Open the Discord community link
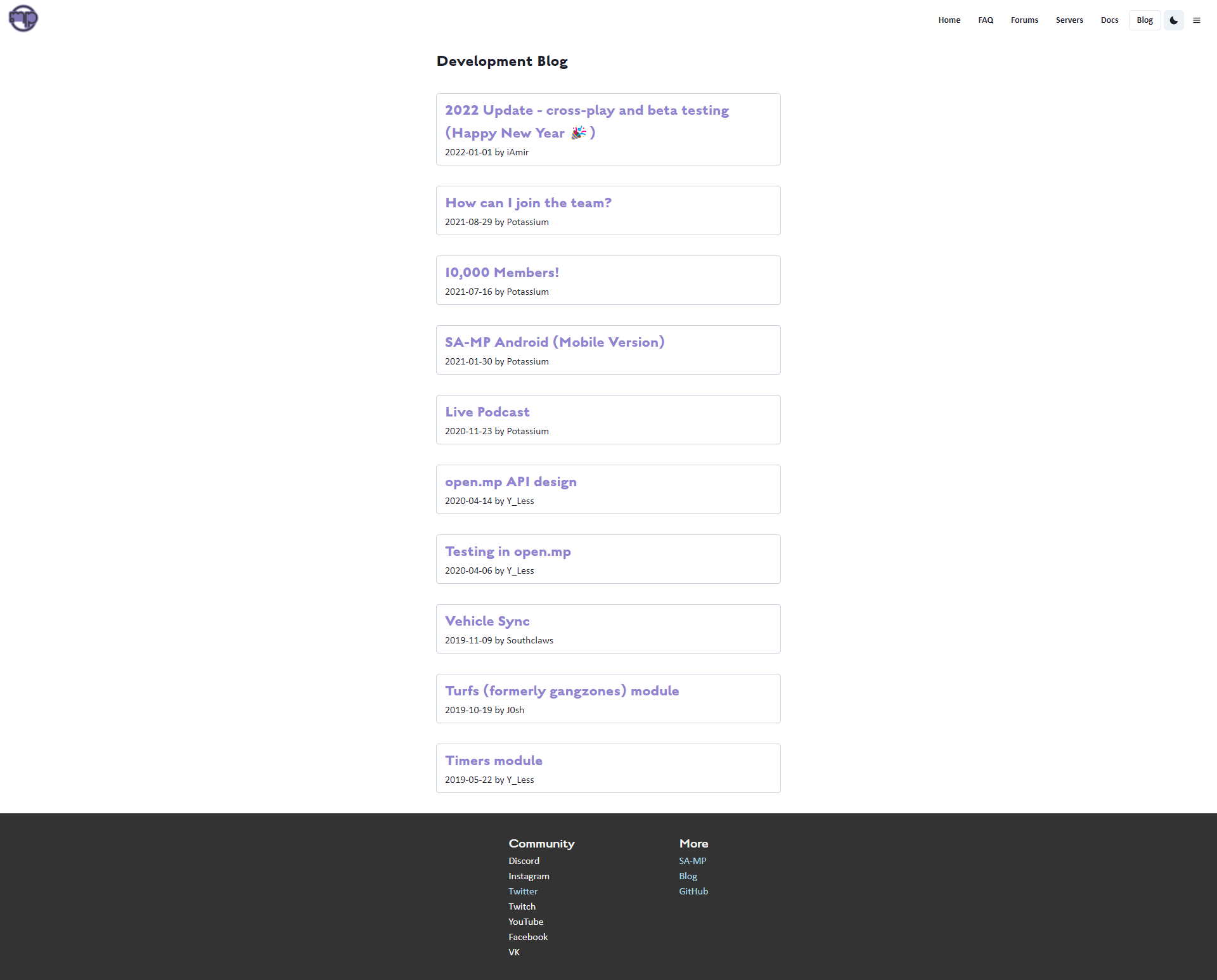Screen dimensions: 1217x980 click(x=524, y=860)
